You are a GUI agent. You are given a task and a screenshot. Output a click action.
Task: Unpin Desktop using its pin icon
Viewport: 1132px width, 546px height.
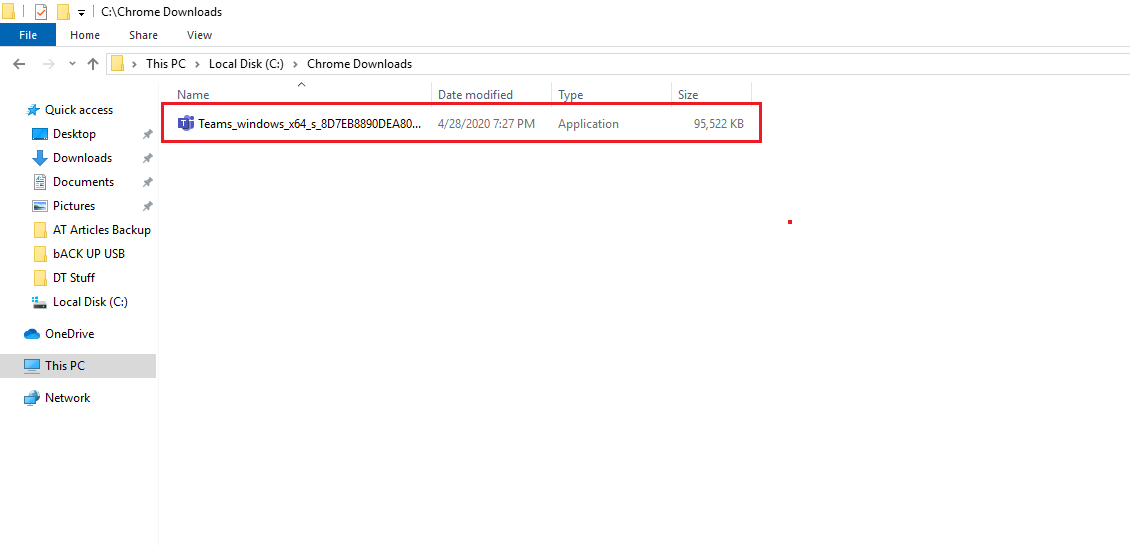pyautogui.click(x=147, y=134)
